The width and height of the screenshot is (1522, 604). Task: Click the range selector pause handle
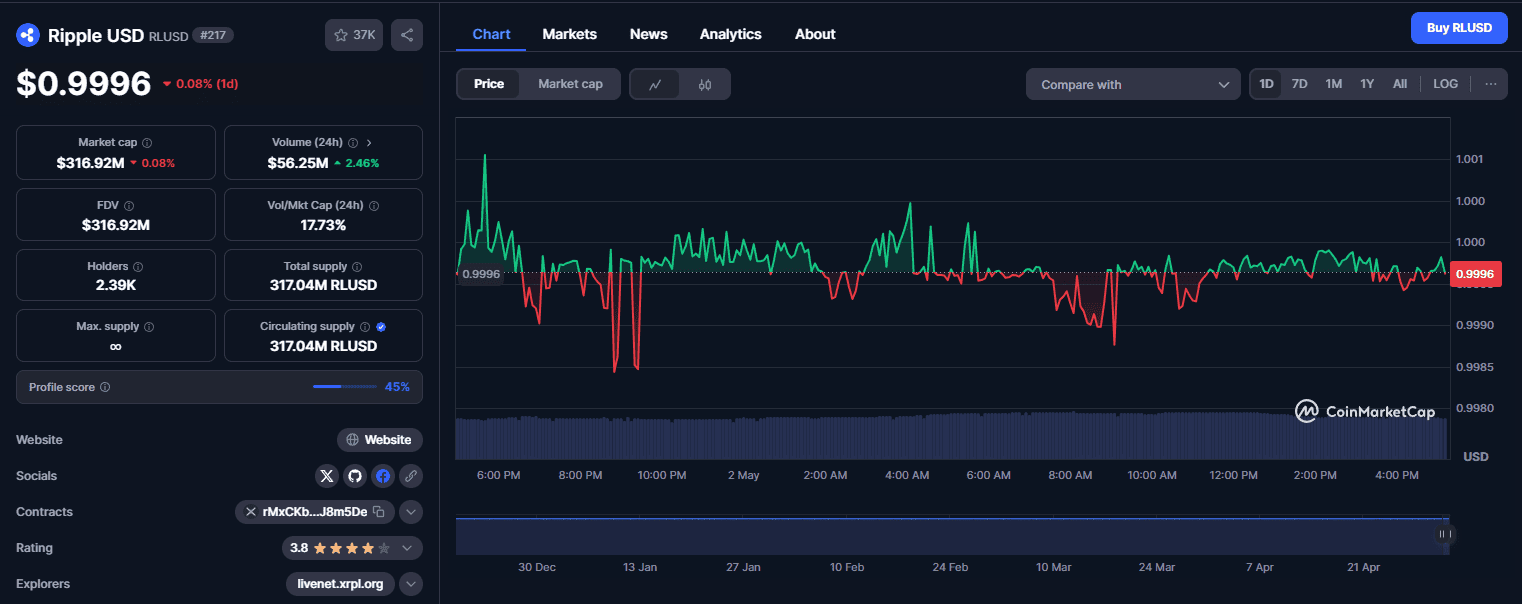(x=1444, y=535)
